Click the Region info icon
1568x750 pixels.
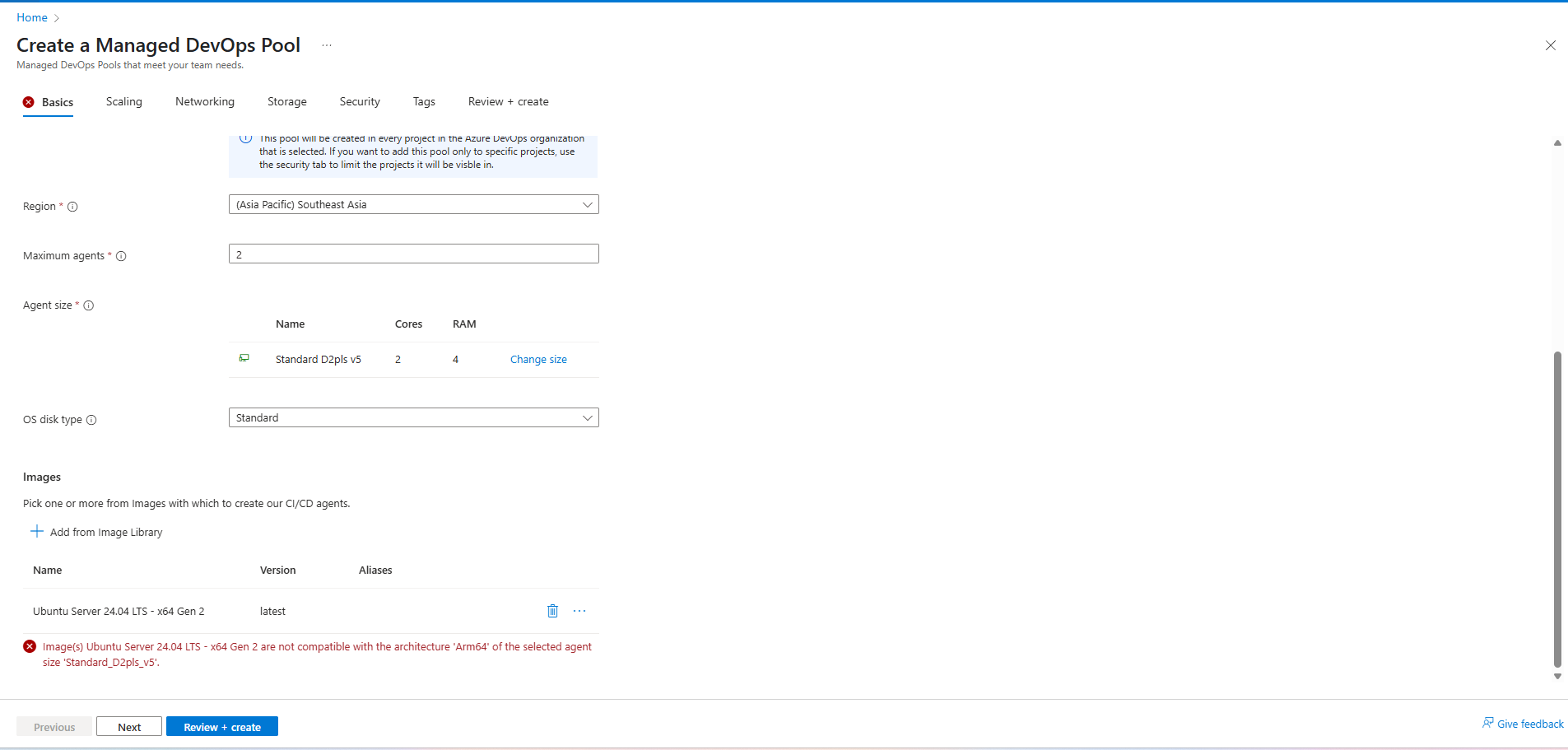pos(72,207)
